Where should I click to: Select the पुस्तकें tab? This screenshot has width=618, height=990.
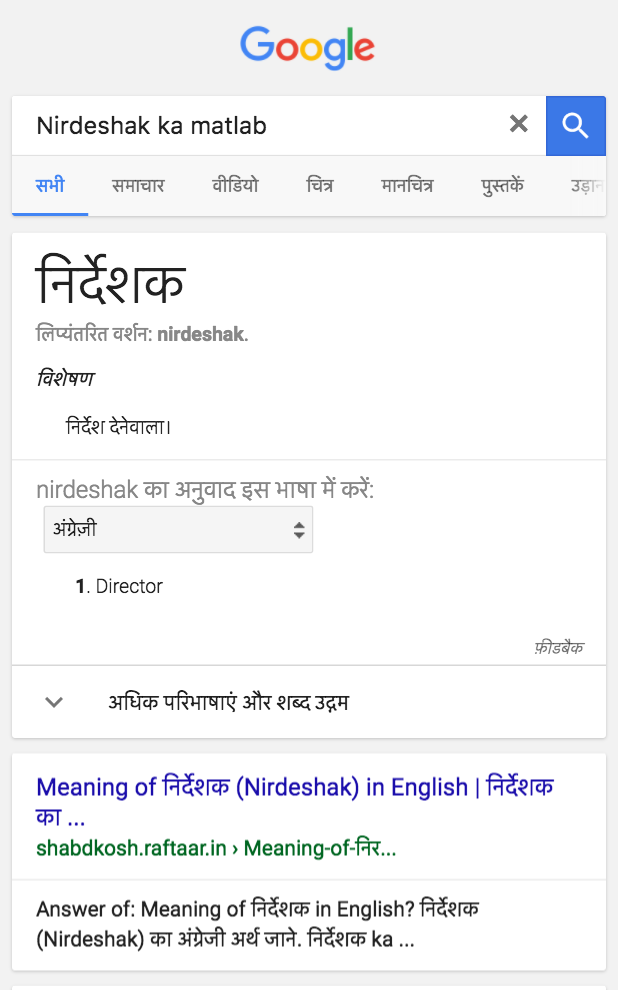point(502,186)
